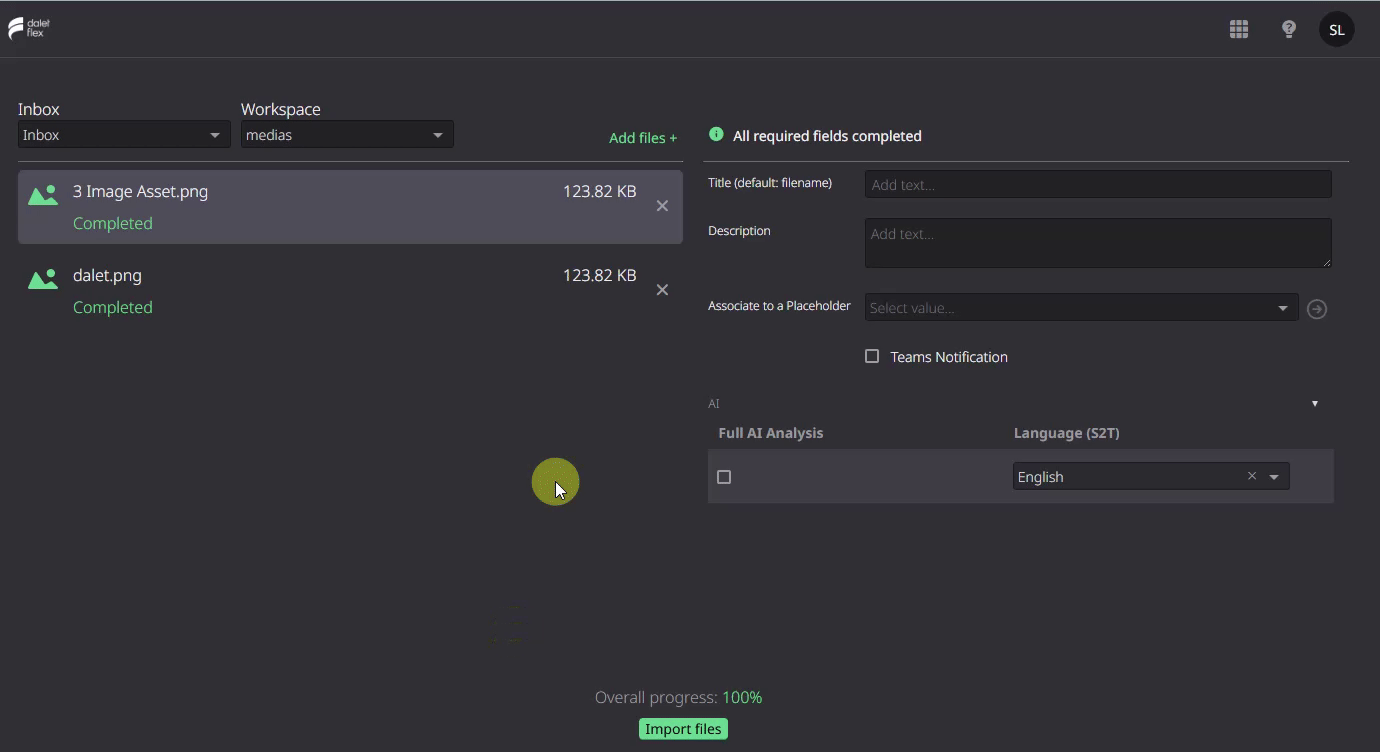Click the Workspace label

point(281,109)
